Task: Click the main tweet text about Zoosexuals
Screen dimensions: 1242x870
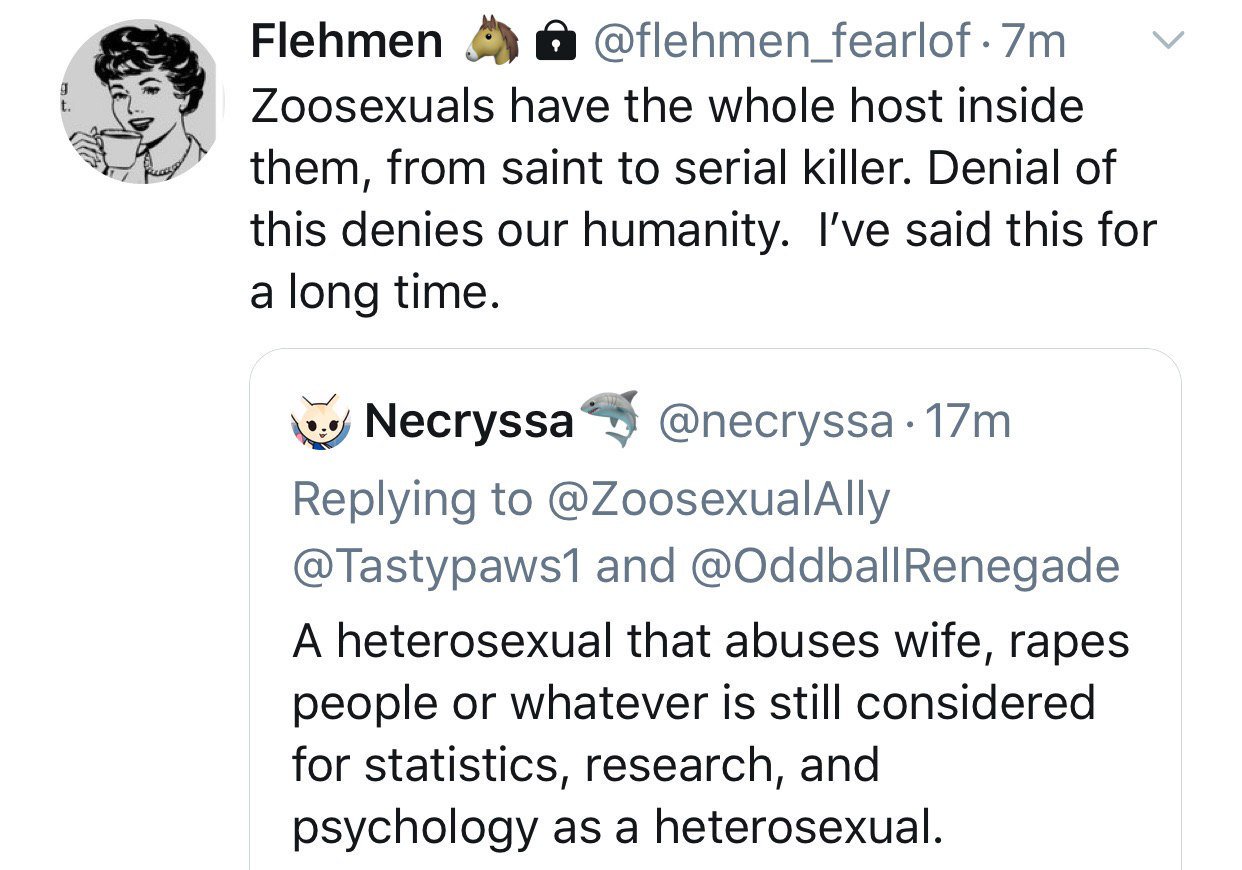Action: [703, 201]
